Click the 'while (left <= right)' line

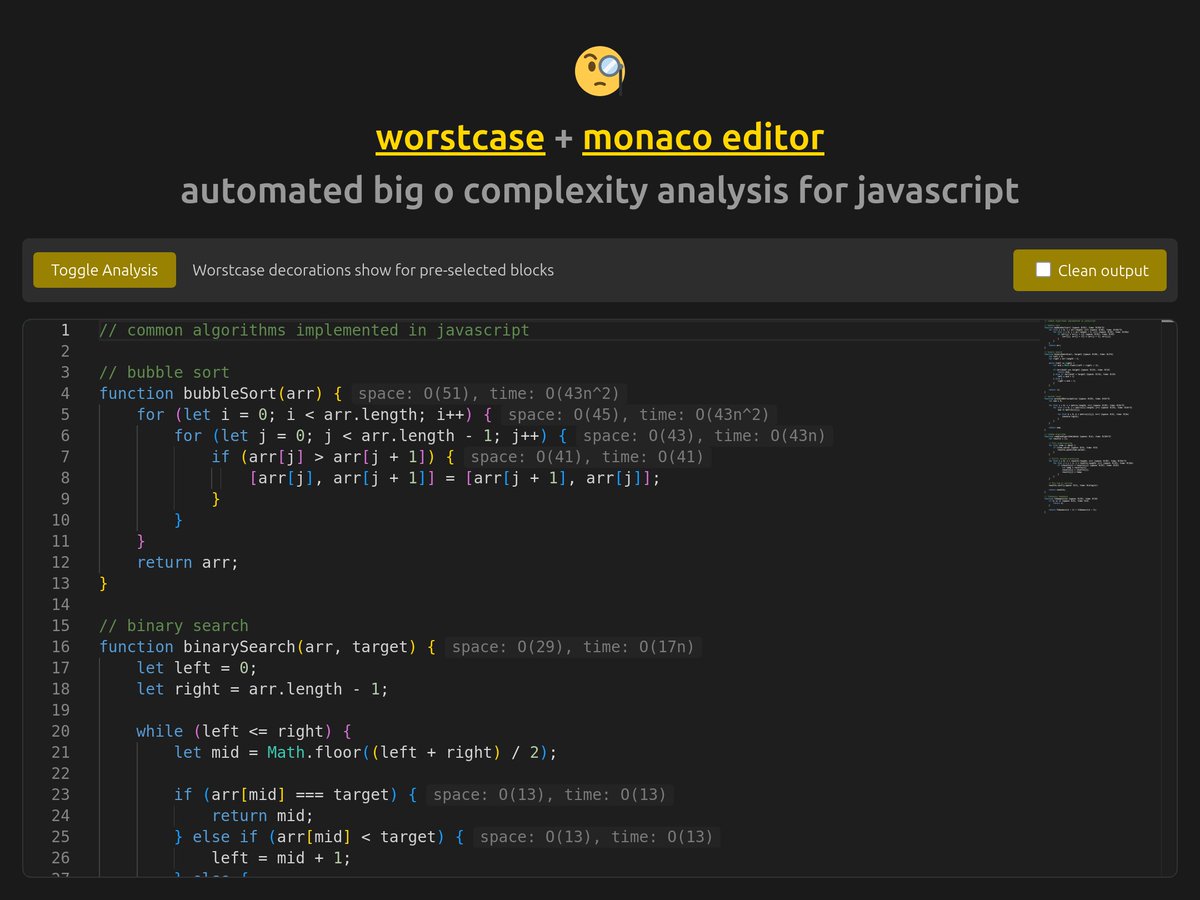(244, 731)
